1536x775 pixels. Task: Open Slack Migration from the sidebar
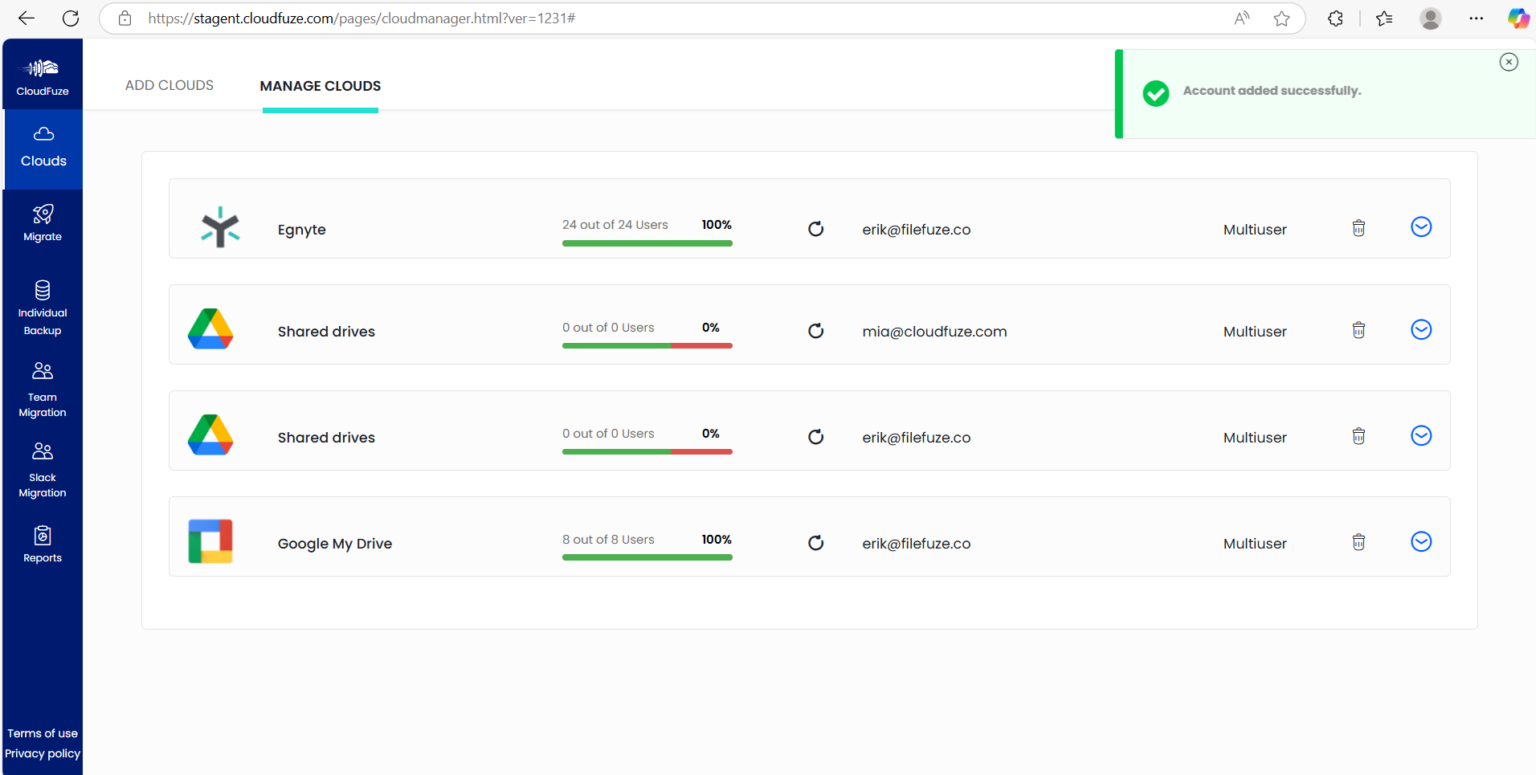coord(42,468)
